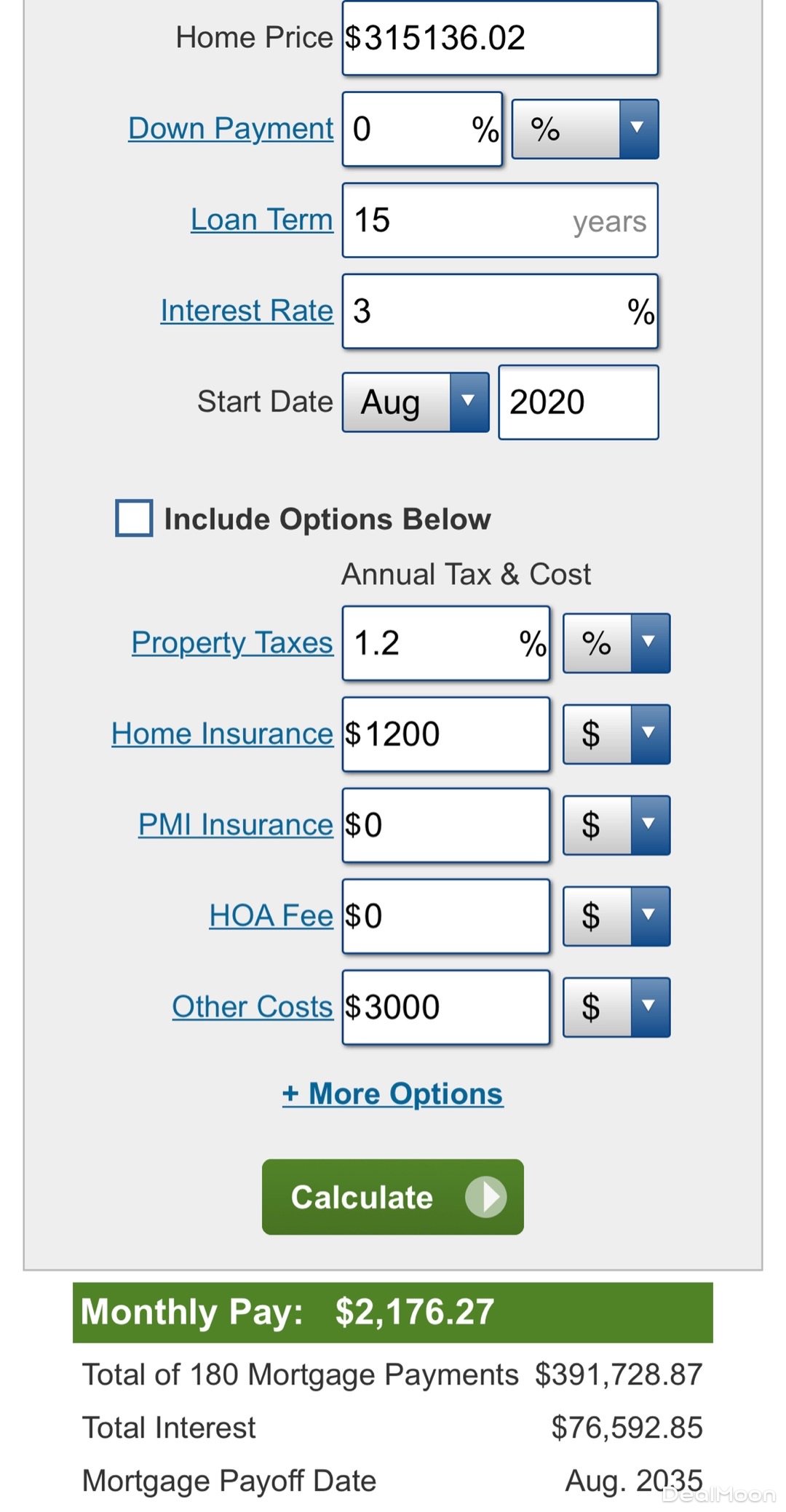Open the Property Taxes unit dropdown
The image size is (786, 1512).
click(x=616, y=642)
